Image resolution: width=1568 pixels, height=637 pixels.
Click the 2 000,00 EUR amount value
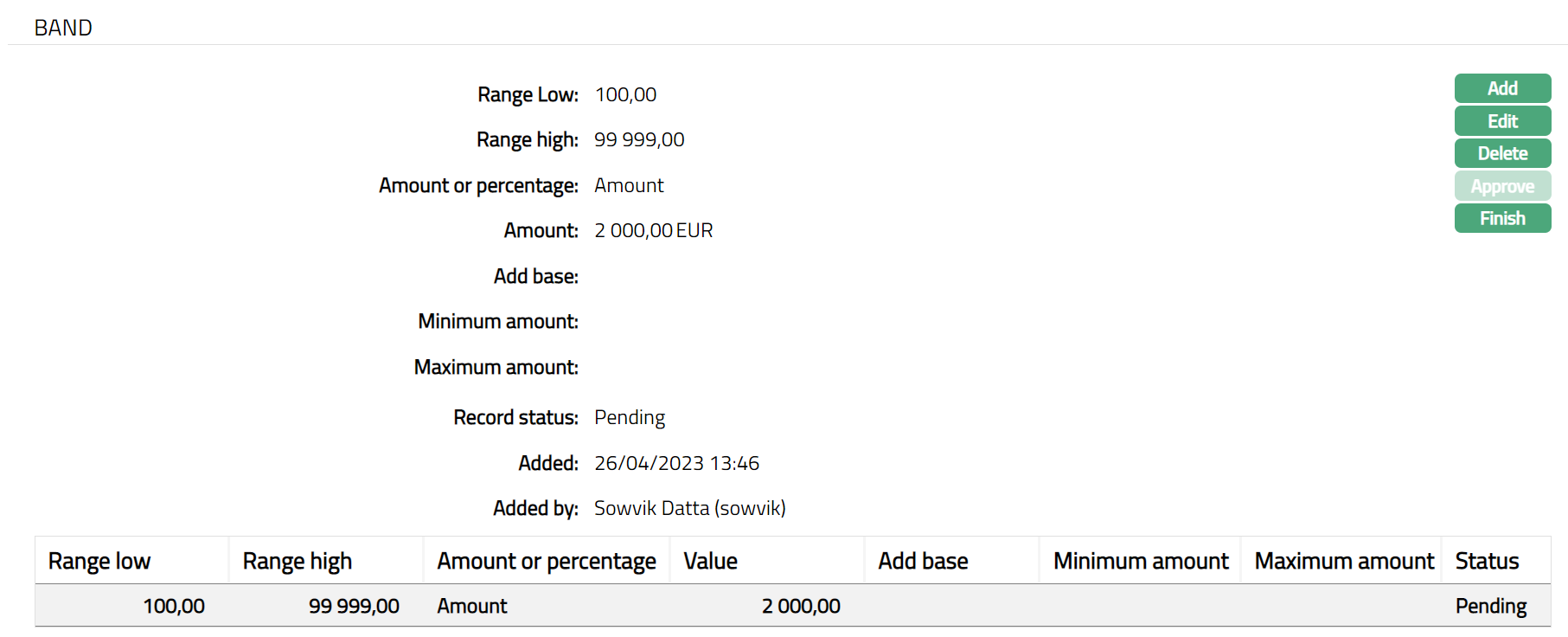[653, 230]
